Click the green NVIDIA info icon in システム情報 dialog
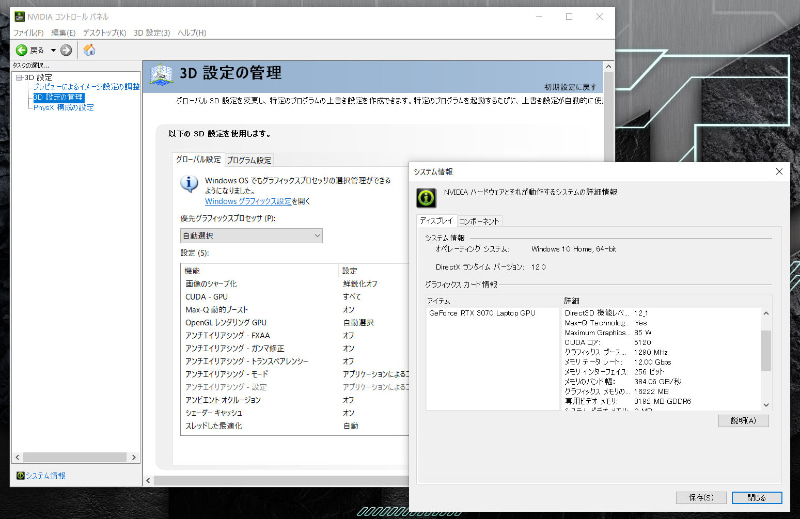The height and width of the screenshot is (519, 800). pos(426,197)
